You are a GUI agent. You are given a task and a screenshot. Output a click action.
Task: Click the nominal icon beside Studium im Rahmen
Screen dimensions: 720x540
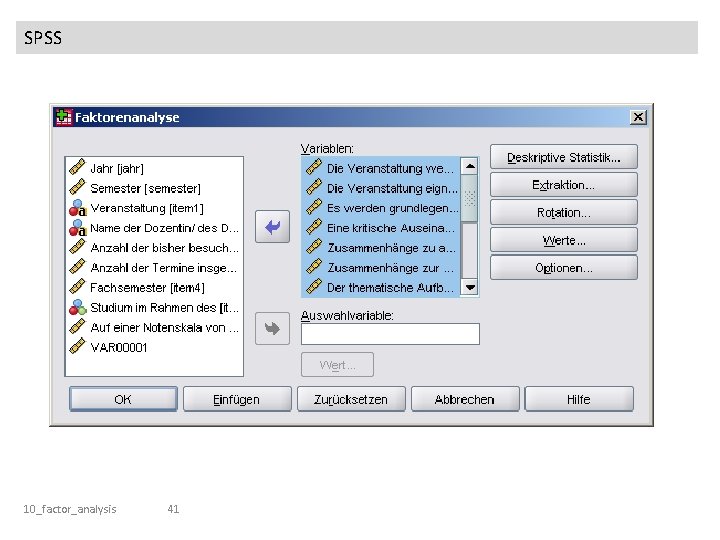77,307
